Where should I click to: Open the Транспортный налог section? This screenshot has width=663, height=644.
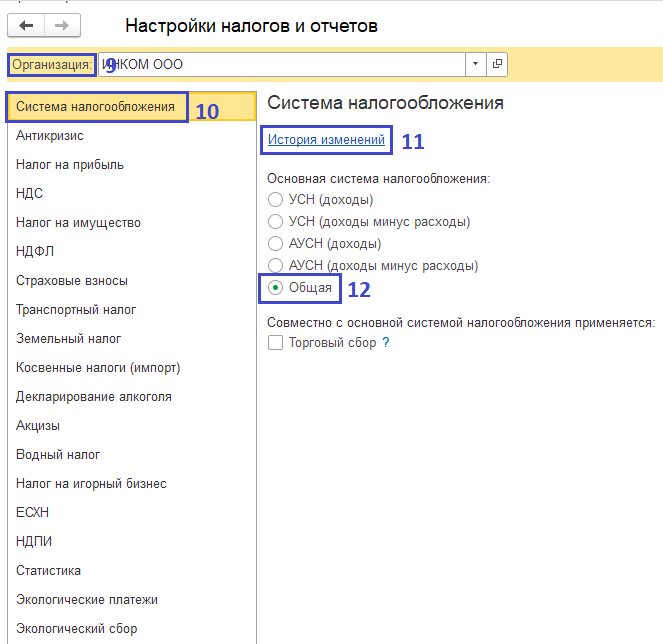click(76, 310)
